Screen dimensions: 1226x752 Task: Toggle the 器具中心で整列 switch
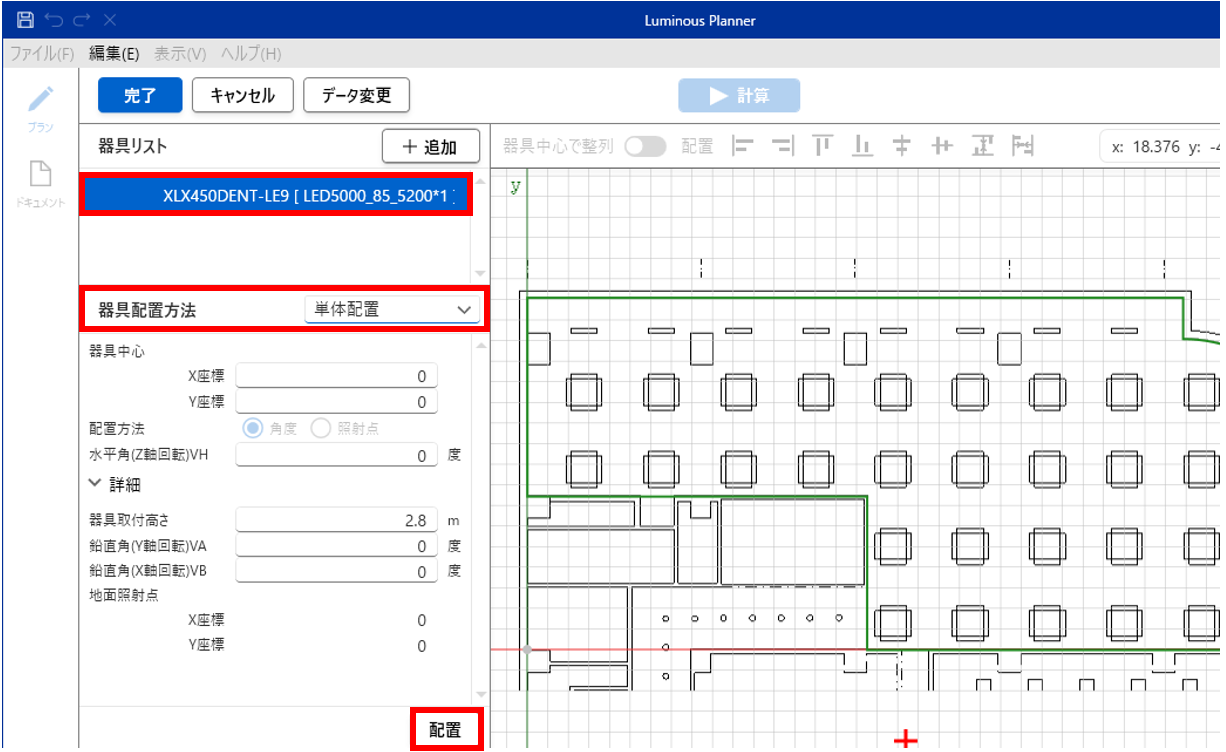click(645, 146)
